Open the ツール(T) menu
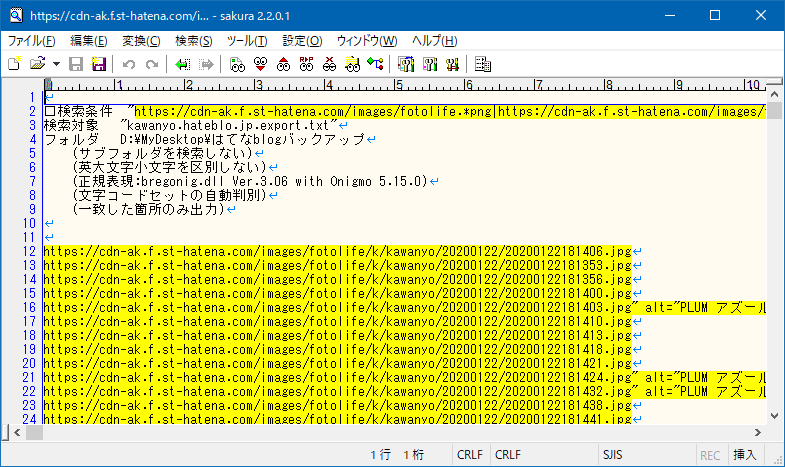The image size is (785, 467). click(x=247, y=41)
